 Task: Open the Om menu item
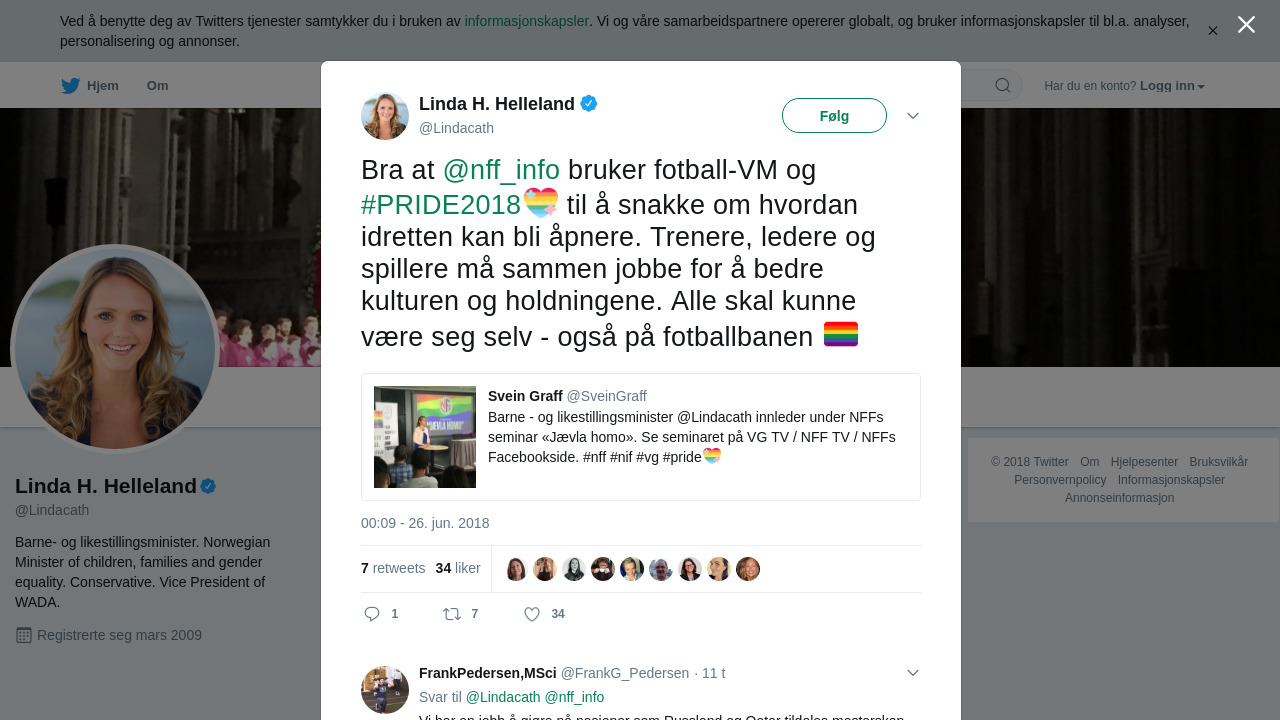(x=158, y=86)
